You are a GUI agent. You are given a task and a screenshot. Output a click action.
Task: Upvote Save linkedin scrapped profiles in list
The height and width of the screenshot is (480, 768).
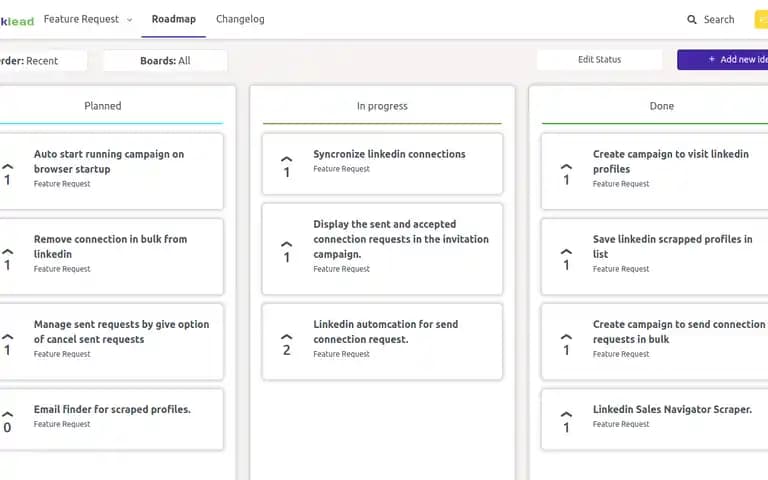tap(566, 252)
